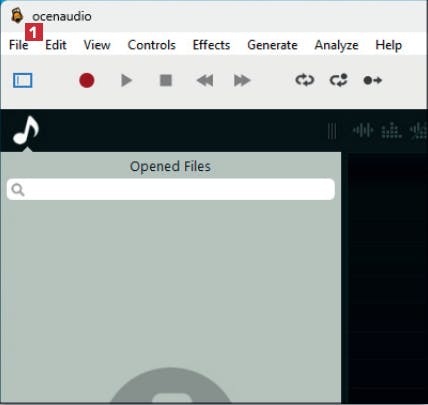Open the Controls menu
The width and height of the screenshot is (428, 405).
[152, 45]
